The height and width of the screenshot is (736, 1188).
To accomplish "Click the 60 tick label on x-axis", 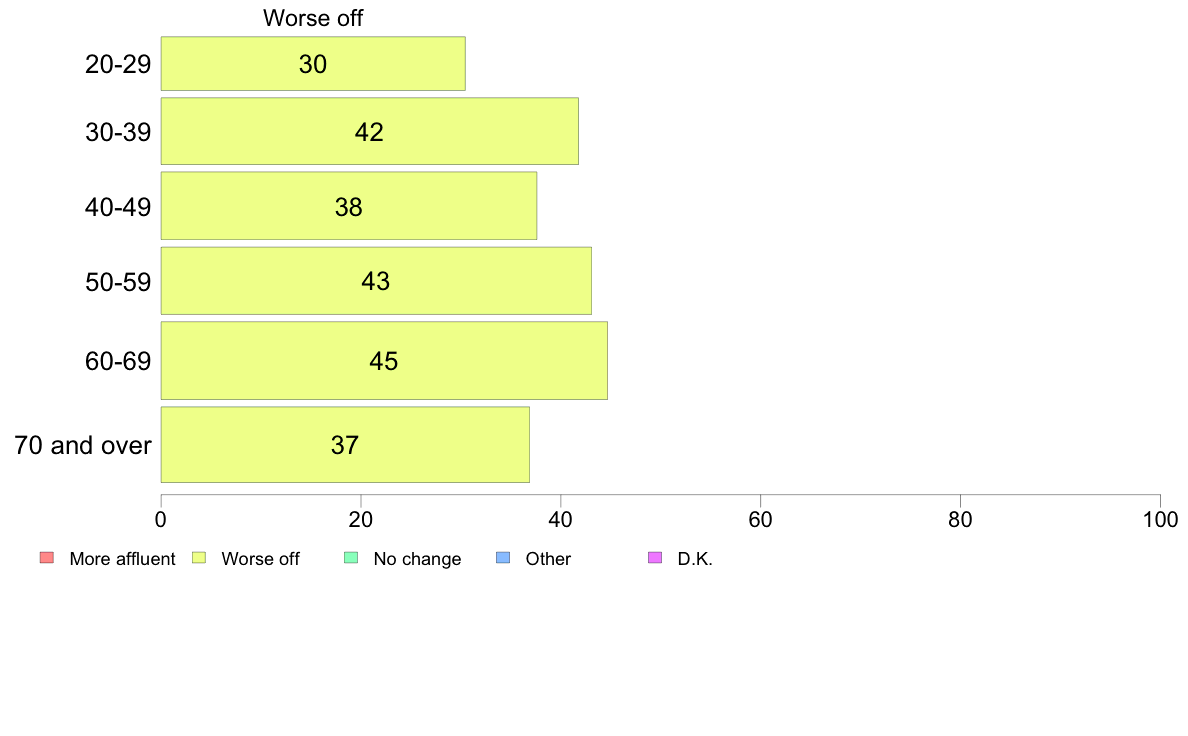I will [760, 519].
